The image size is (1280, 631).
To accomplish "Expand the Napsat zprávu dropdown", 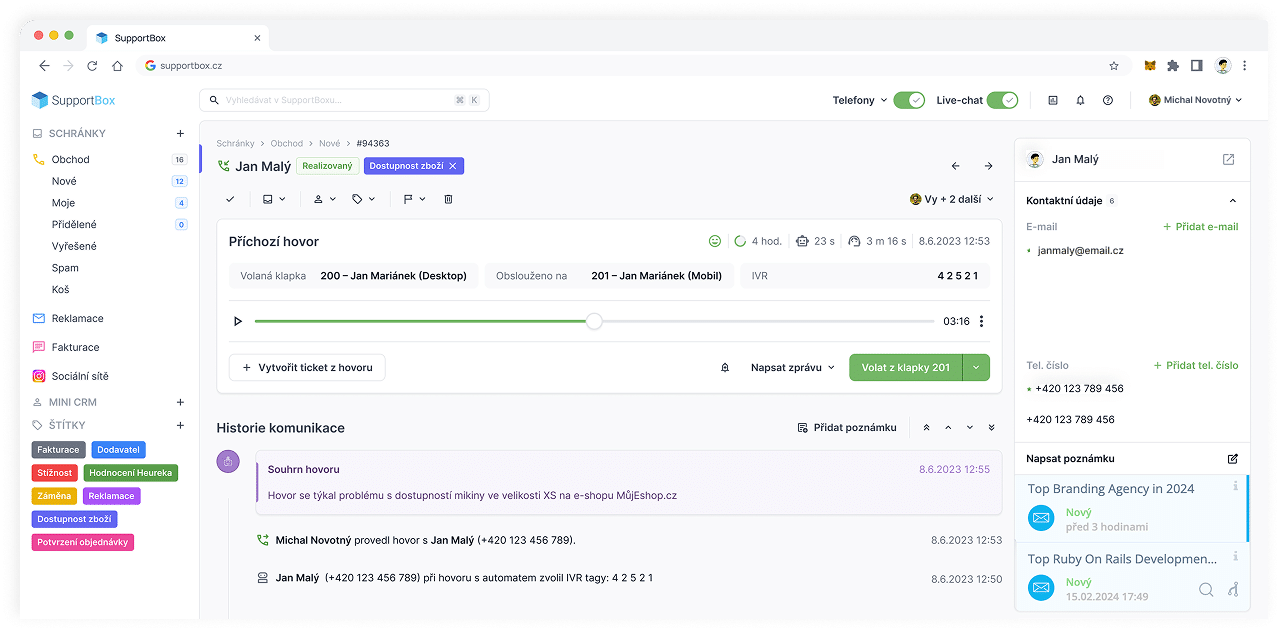I will 792,367.
